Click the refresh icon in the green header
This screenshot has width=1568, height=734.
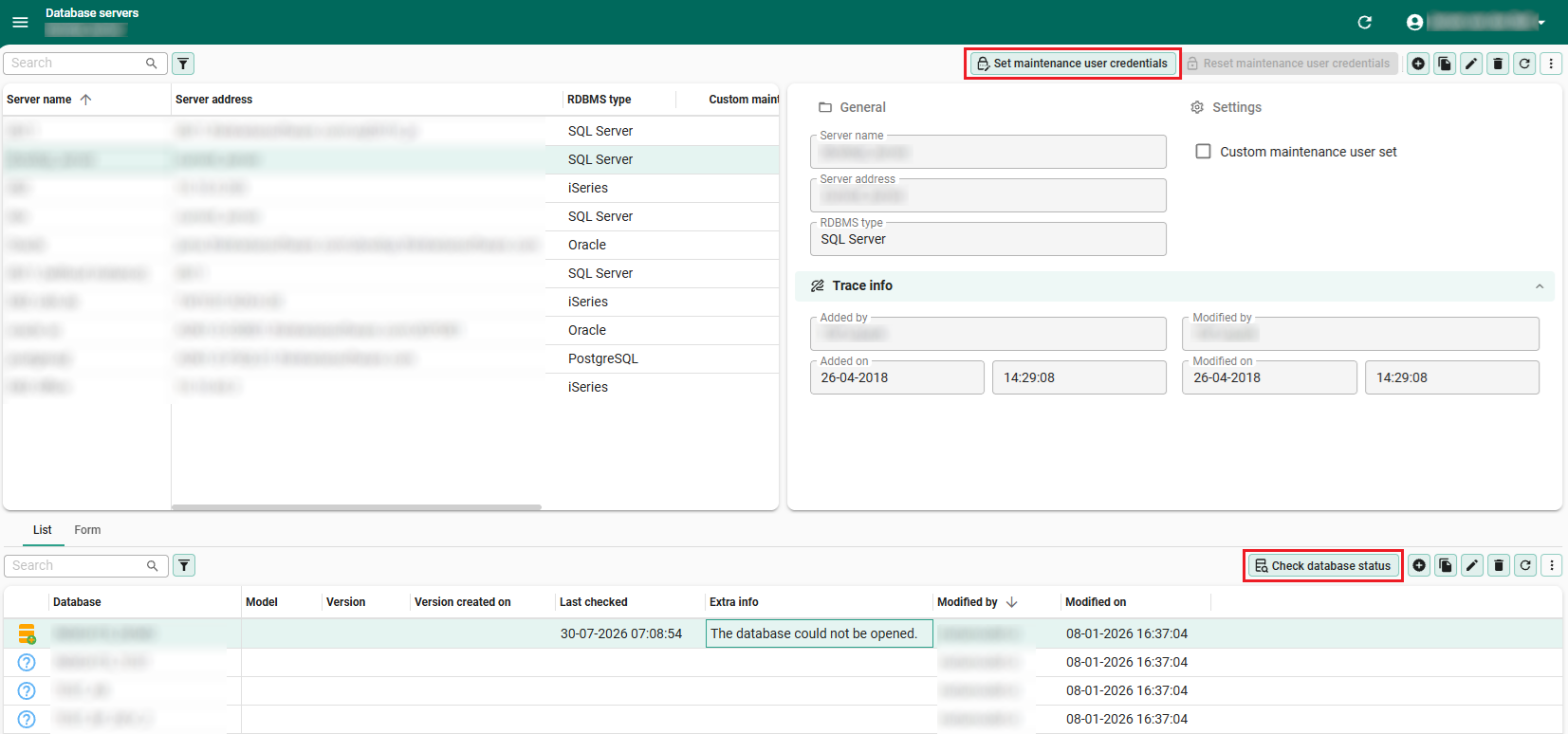[1365, 22]
